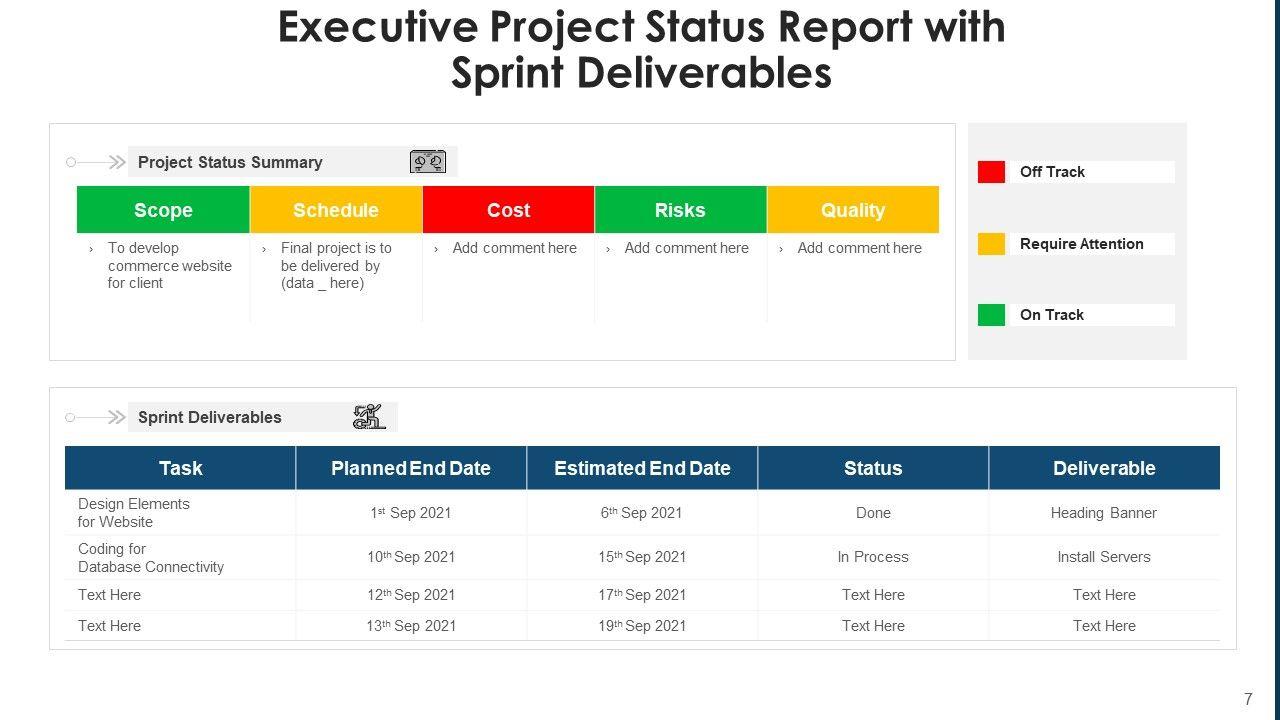
Task: Click the 'Sprint Deliverables' section heading
Action: [x=210, y=417]
